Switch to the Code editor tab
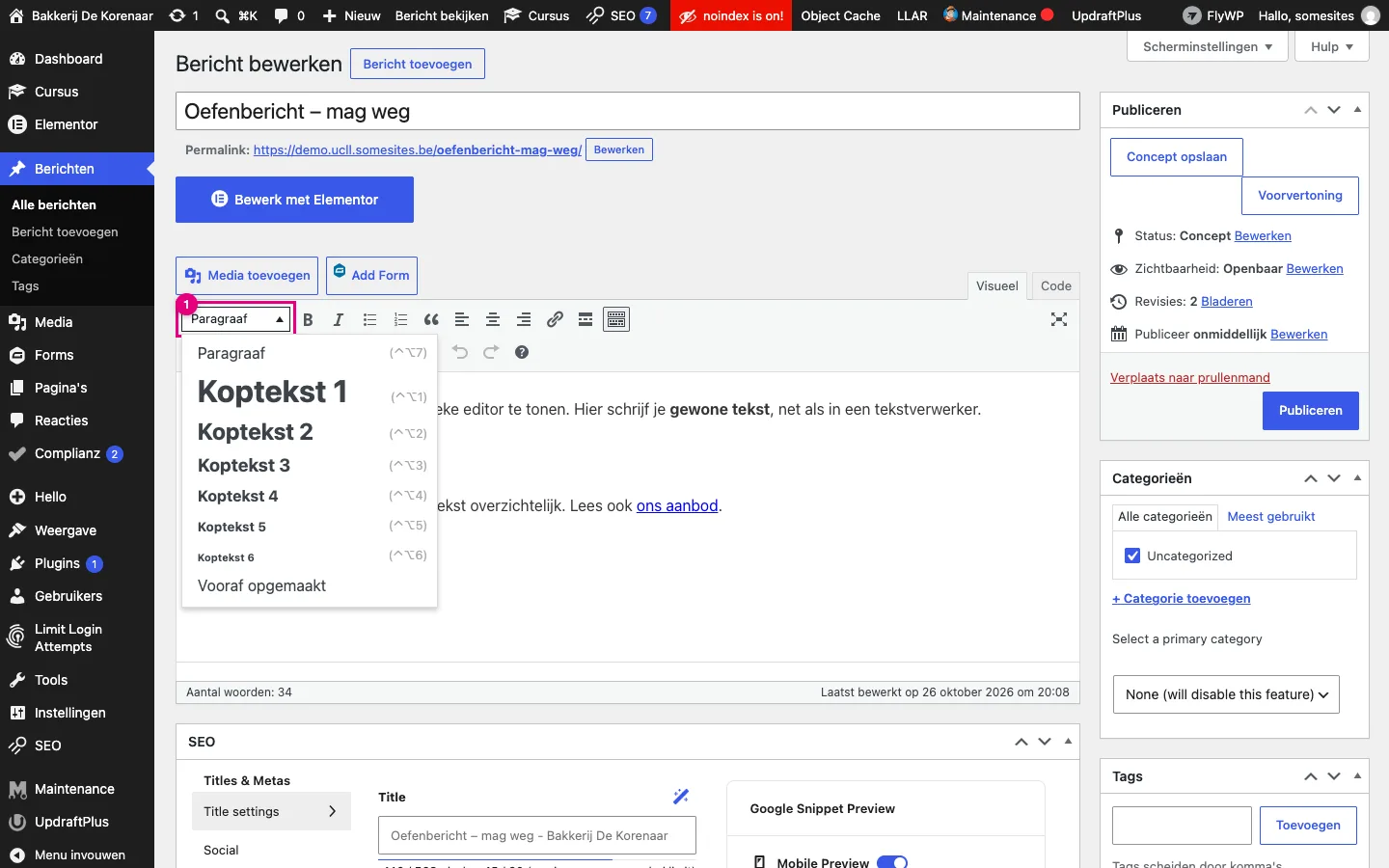 coord(1056,285)
